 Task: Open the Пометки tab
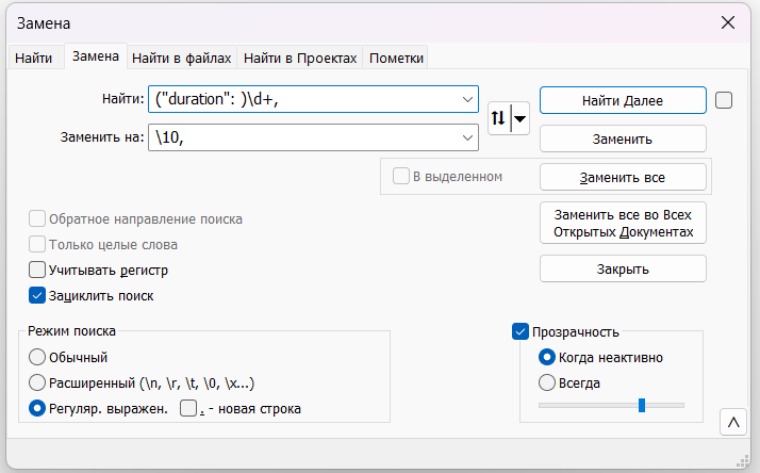click(396, 58)
